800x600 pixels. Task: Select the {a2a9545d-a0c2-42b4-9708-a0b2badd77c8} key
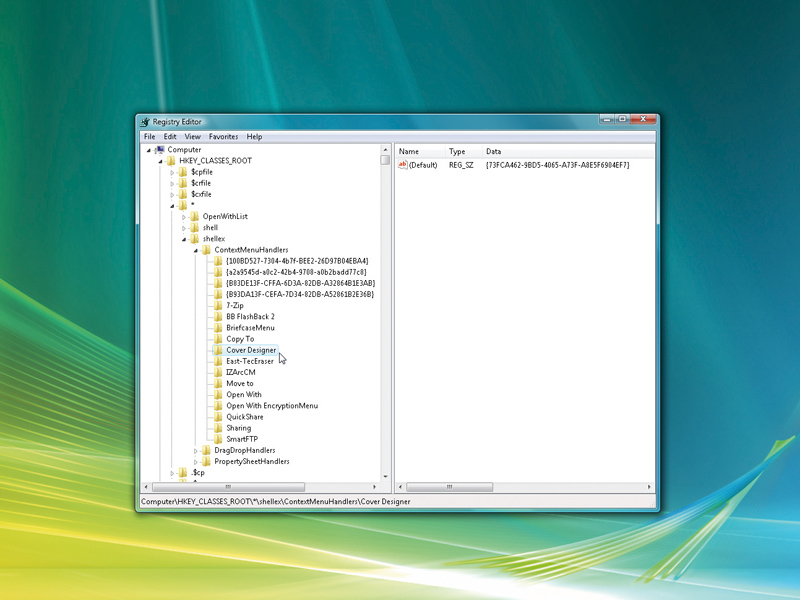(296, 272)
